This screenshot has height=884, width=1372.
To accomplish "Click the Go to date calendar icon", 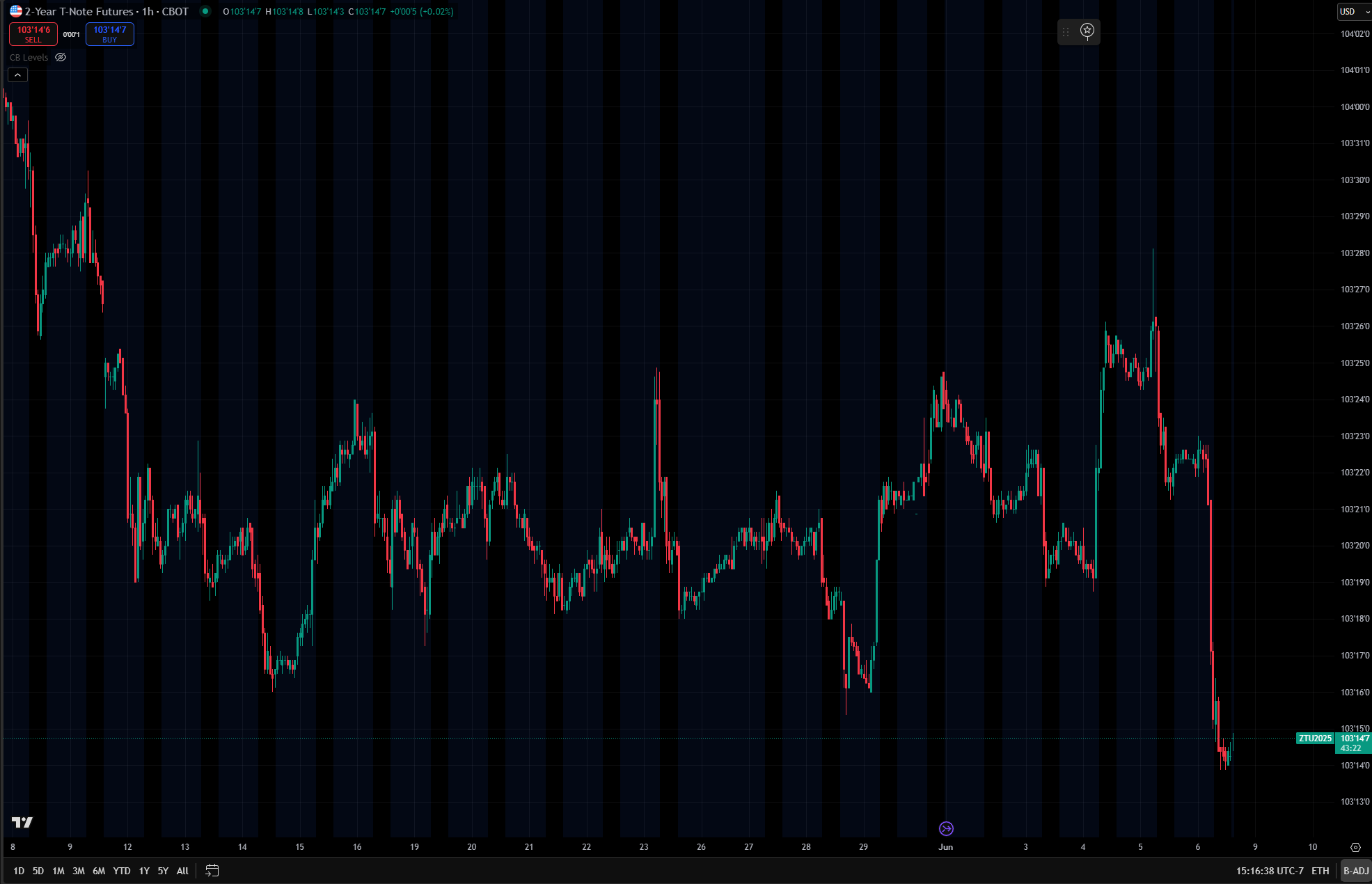I will click(x=212, y=871).
